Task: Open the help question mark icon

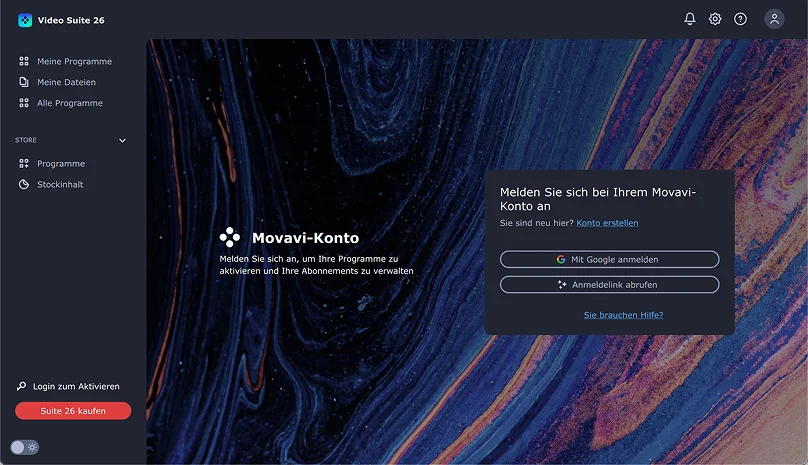Action: coord(740,19)
